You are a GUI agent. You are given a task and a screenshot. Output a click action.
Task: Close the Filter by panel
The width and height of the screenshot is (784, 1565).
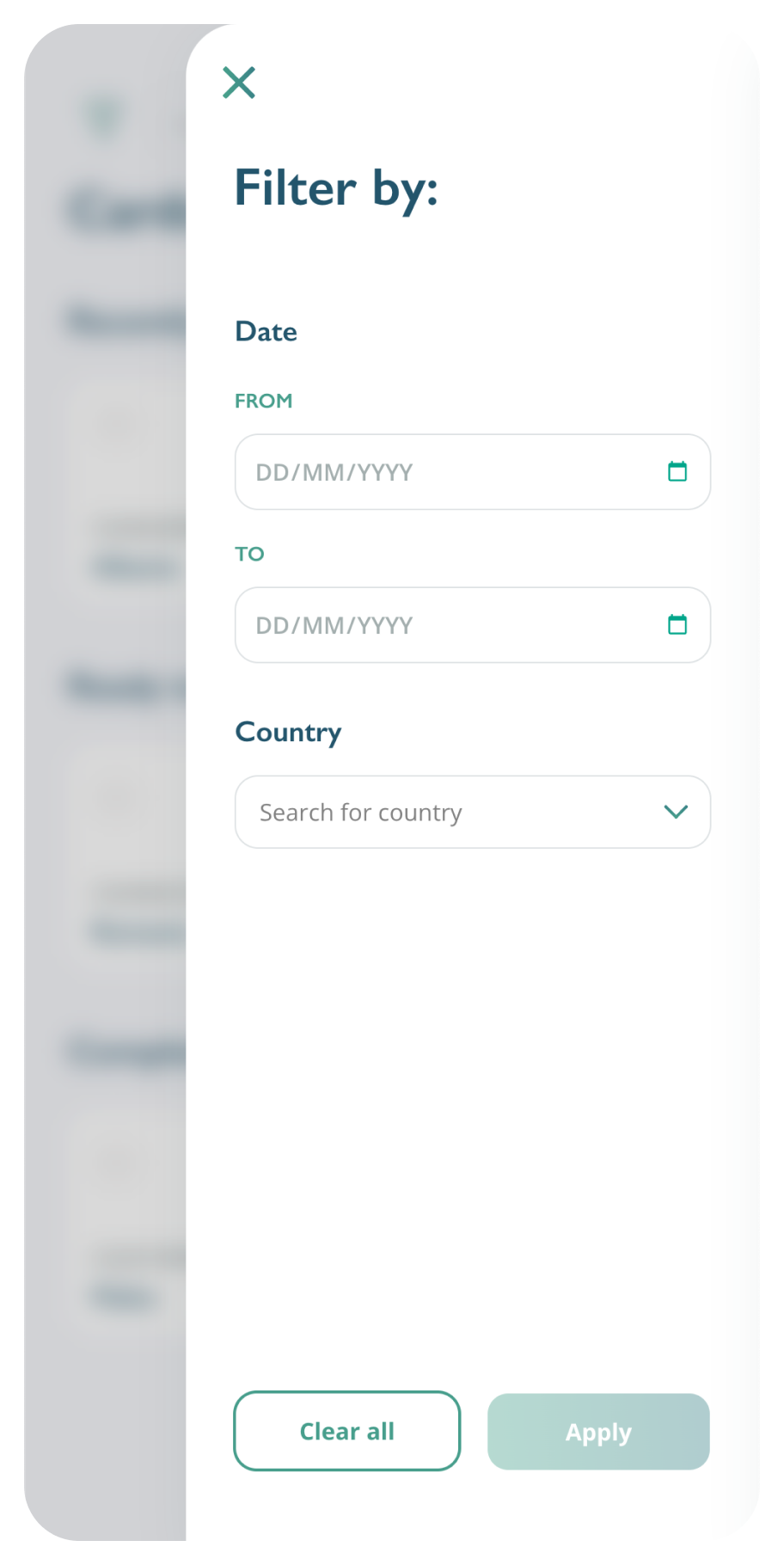click(239, 83)
